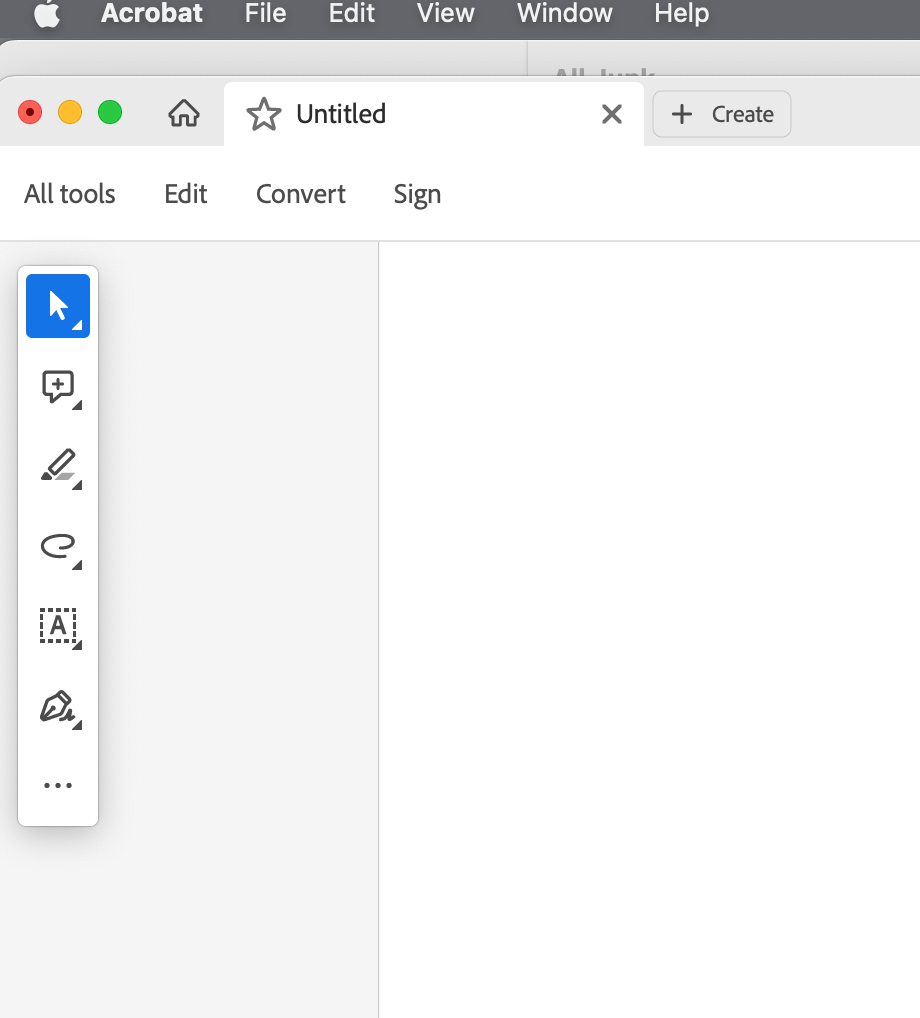This screenshot has width=920, height=1018.
Task: Choose the Fill & Sign pen tool
Action: 57,705
